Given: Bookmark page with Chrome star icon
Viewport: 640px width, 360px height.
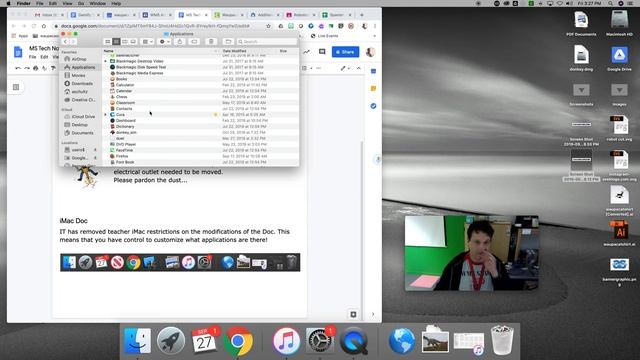Looking at the screenshot, I should pyautogui.click(x=268, y=26).
